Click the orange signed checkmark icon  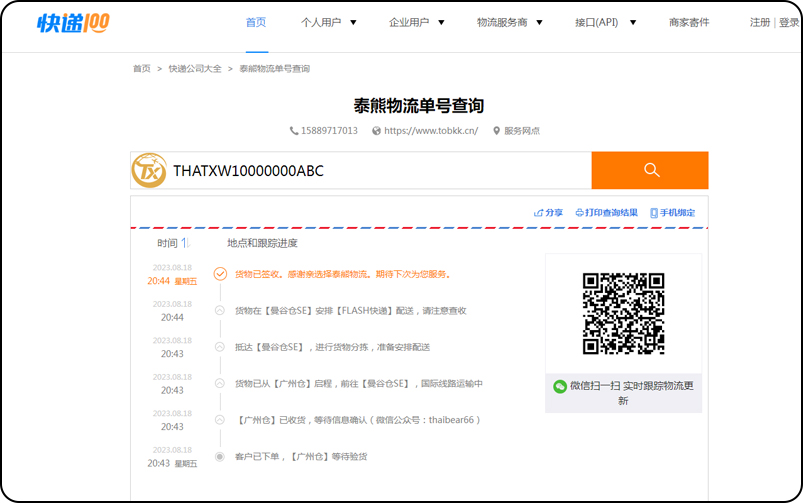220,274
